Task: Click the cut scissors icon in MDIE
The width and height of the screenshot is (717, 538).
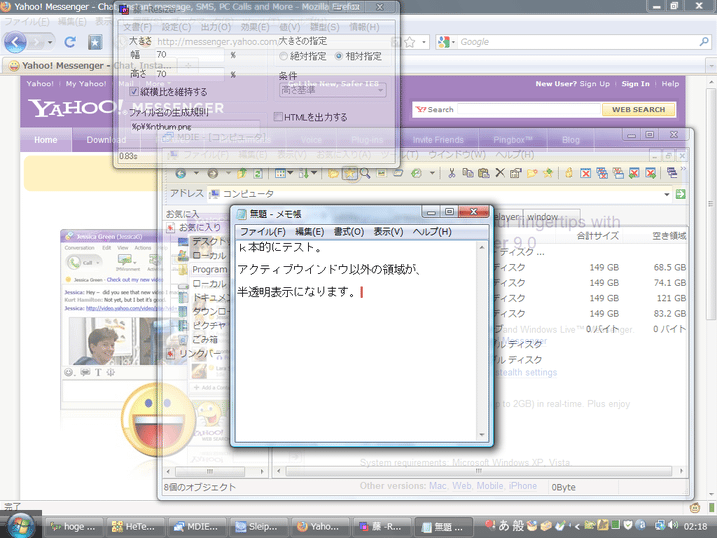Action: coord(452,173)
